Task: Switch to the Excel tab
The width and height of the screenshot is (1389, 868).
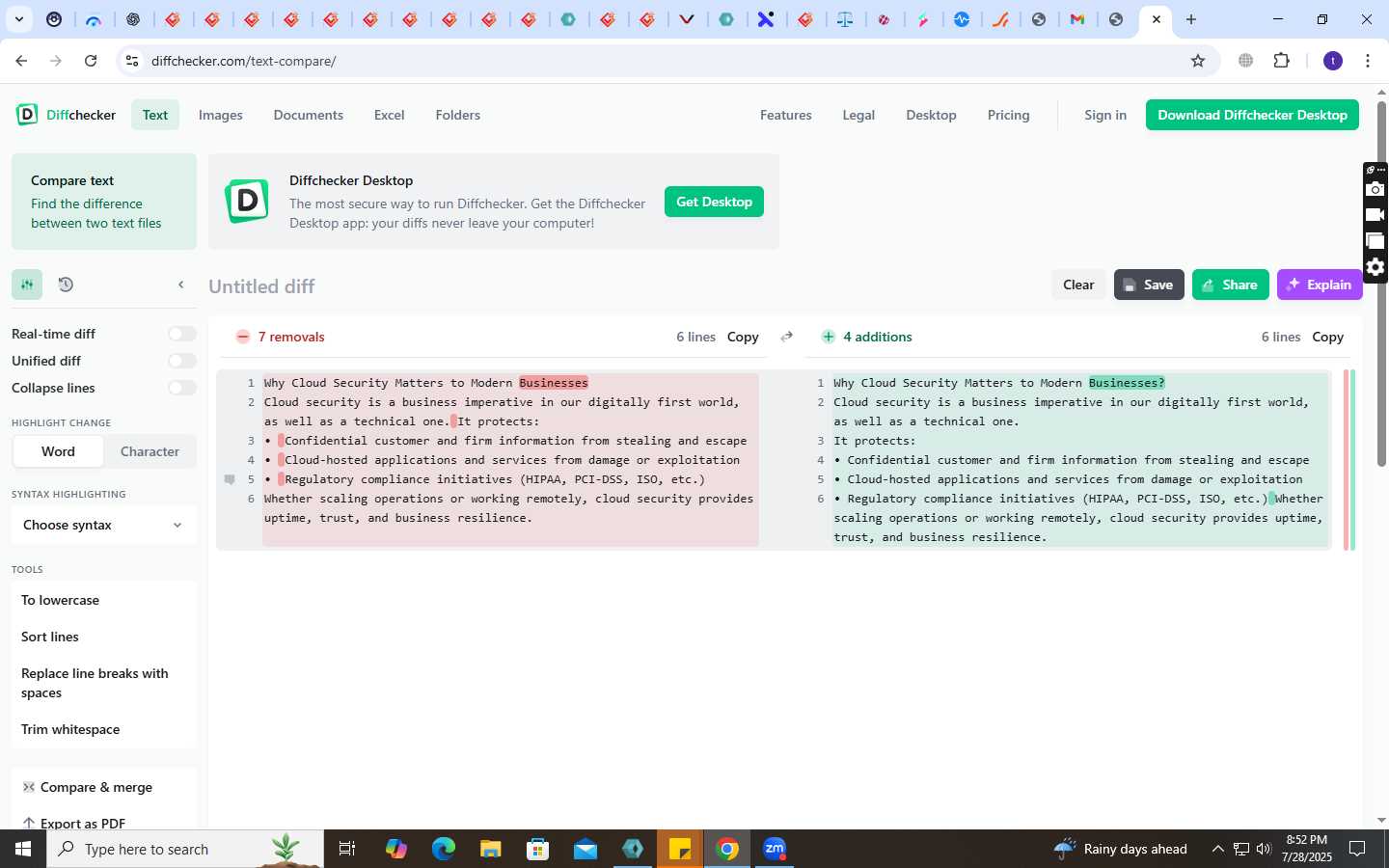Action: [389, 115]
